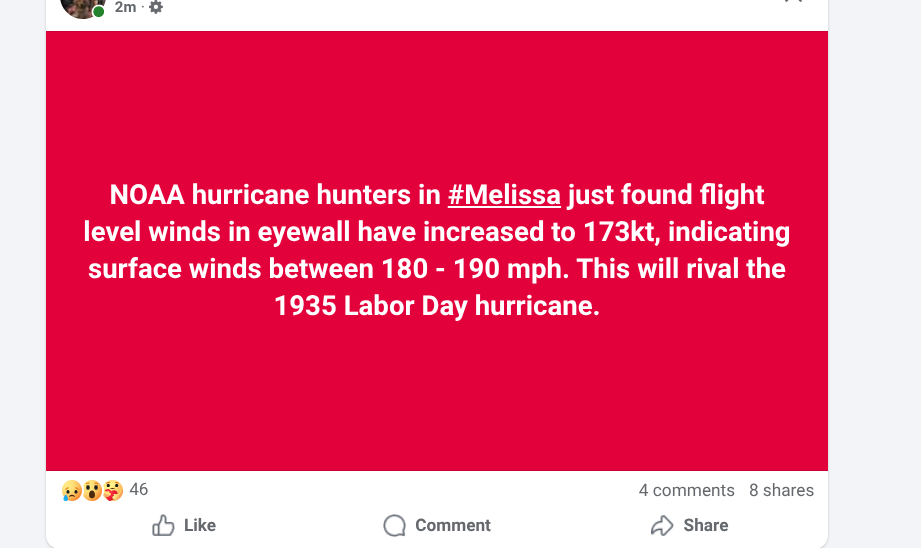The height and width of the screenshot is (548, 921).
Task: Click the 2m post timestamp
Action: tap(125, 7)
